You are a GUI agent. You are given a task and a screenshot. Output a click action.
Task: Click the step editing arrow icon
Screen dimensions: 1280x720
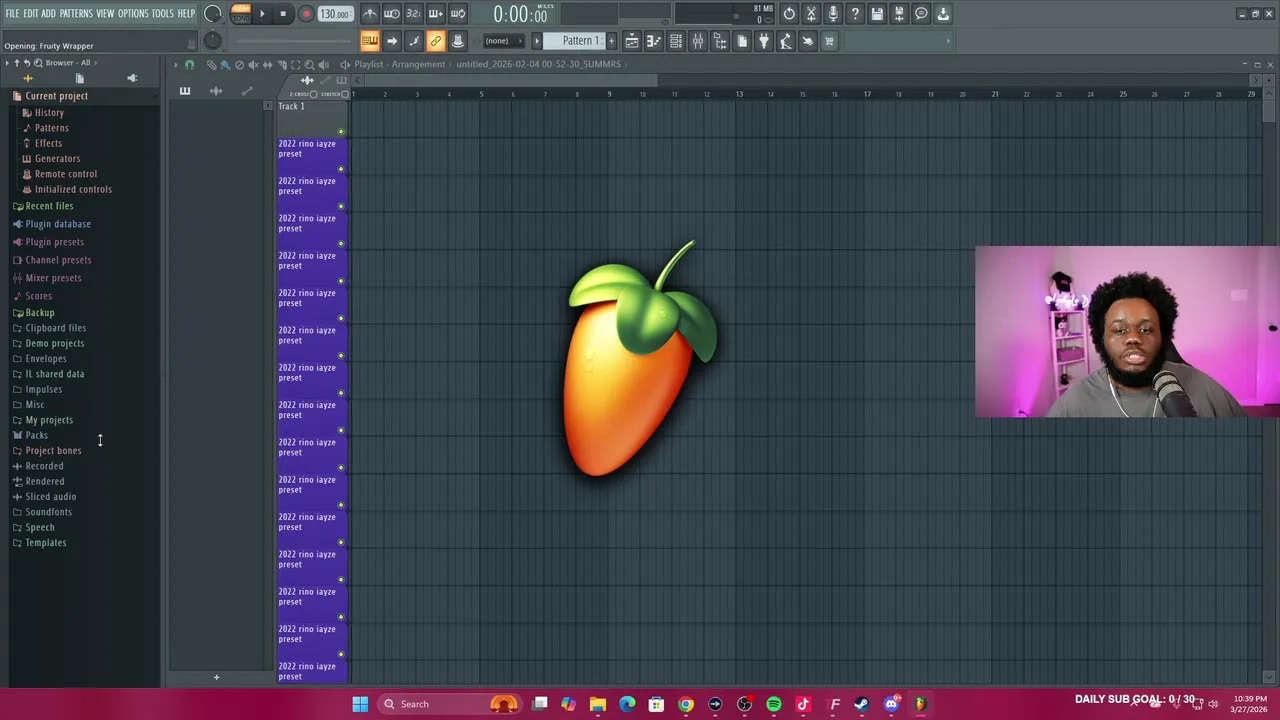(x=392, y=41)
